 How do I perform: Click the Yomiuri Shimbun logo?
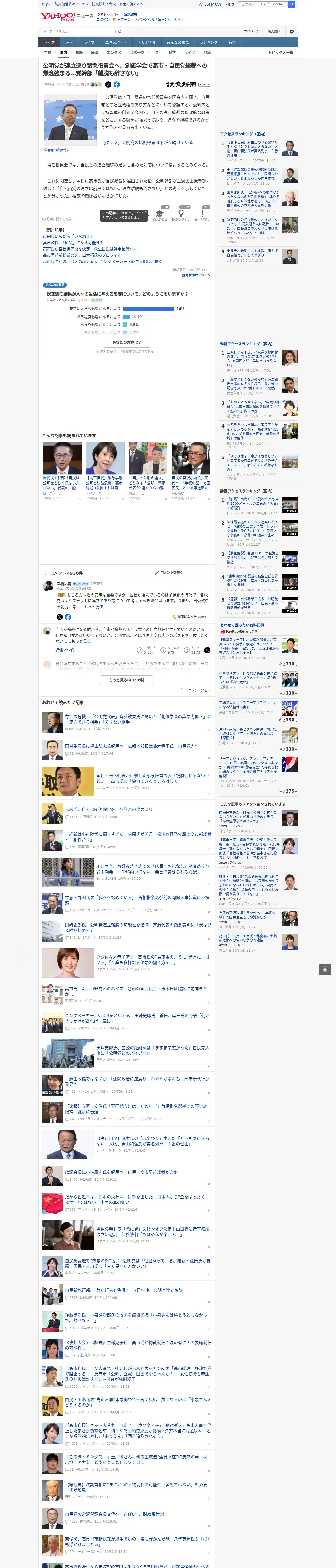click(188, 85)
